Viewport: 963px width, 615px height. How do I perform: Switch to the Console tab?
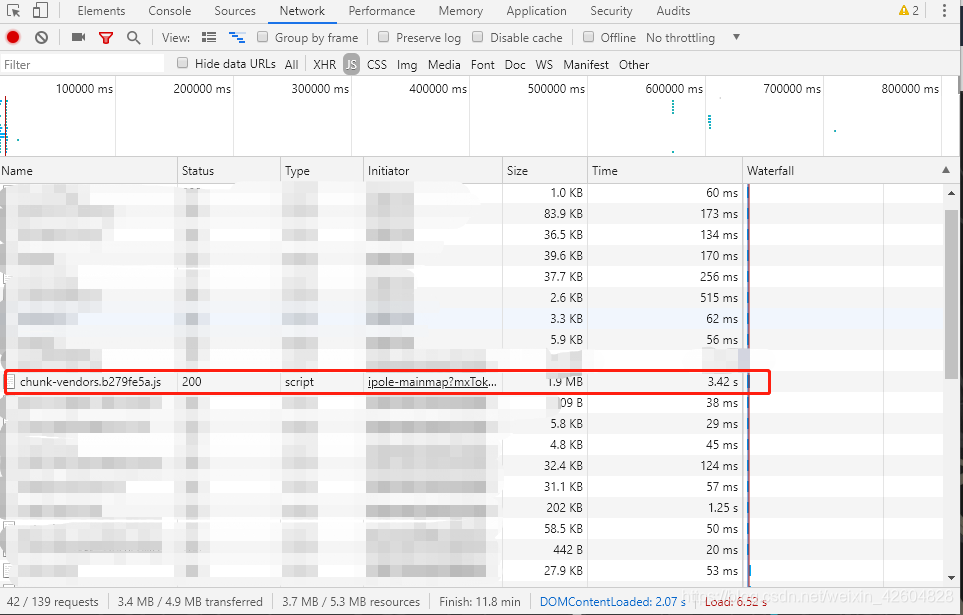click(170, 11)
